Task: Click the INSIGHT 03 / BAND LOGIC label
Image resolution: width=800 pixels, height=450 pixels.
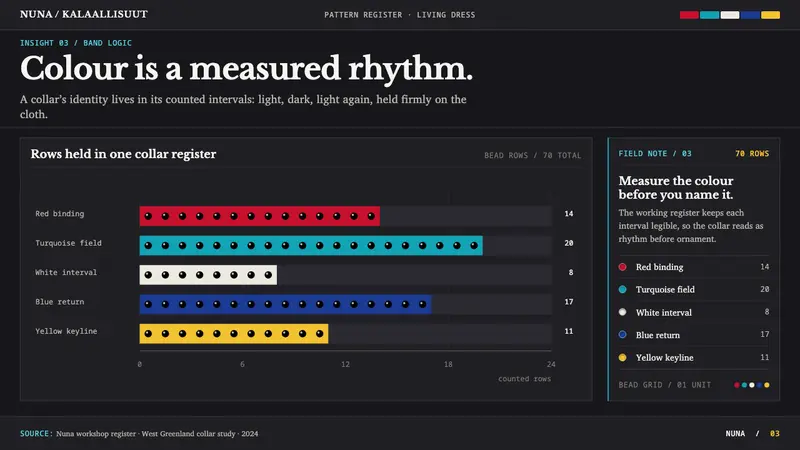Action: tap(76, 43)
